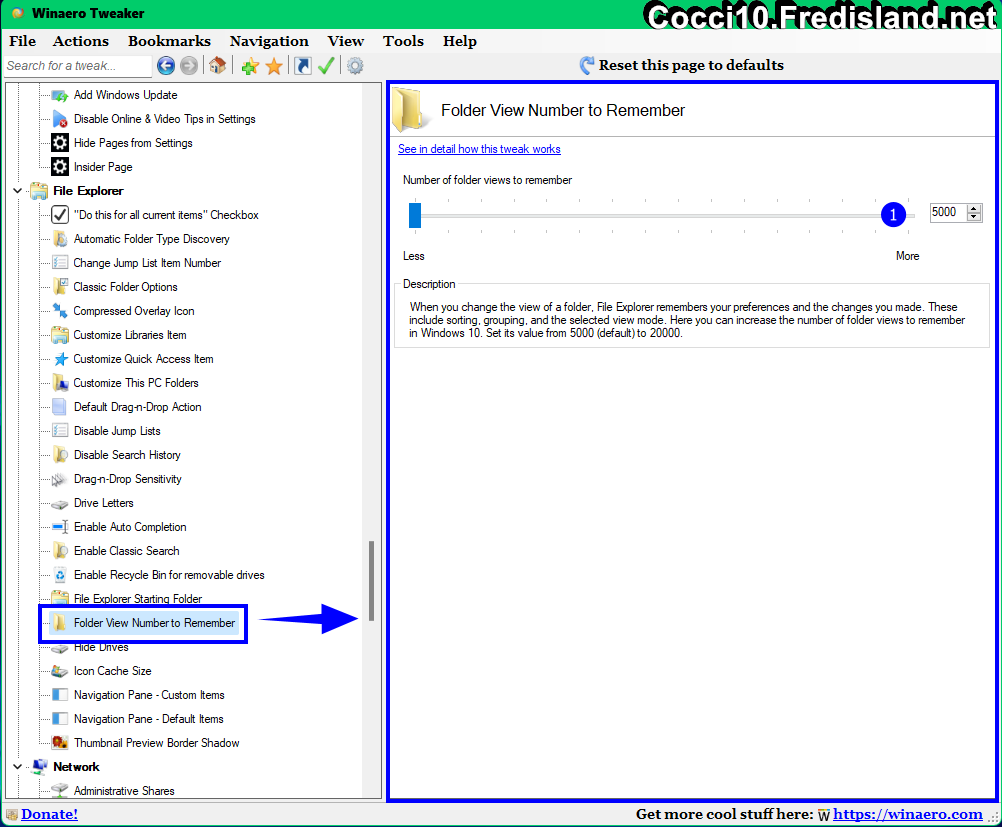Click Customize This PC Folders icon
Screen dimensions: 1002x827
pyautogui.click(x=60, y=383)
